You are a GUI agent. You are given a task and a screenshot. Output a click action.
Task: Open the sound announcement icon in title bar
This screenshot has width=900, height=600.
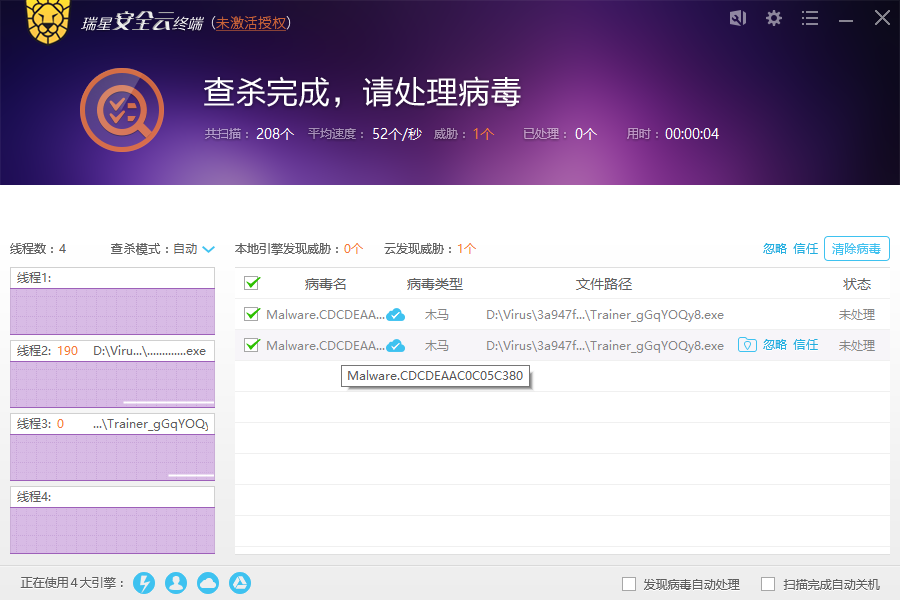738,18
